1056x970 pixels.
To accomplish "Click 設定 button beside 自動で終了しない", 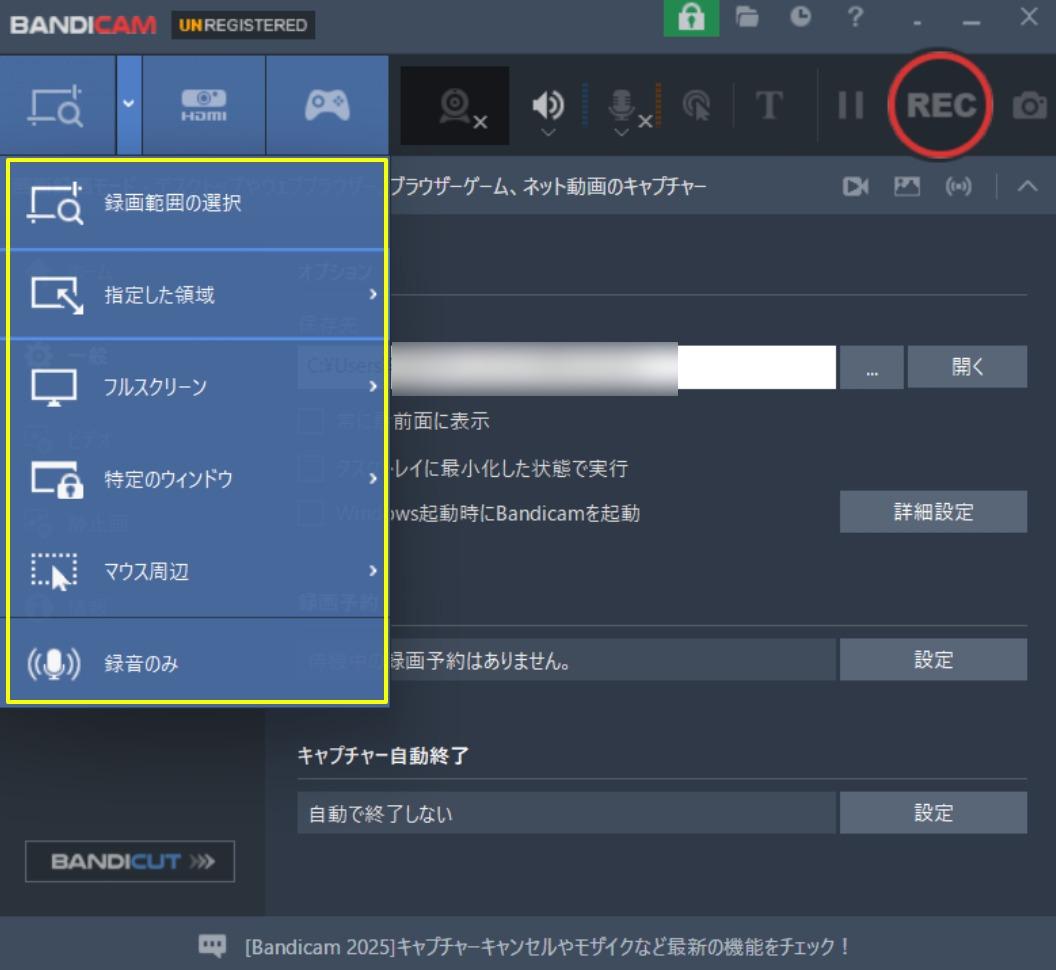I will (x=933, y=812).
